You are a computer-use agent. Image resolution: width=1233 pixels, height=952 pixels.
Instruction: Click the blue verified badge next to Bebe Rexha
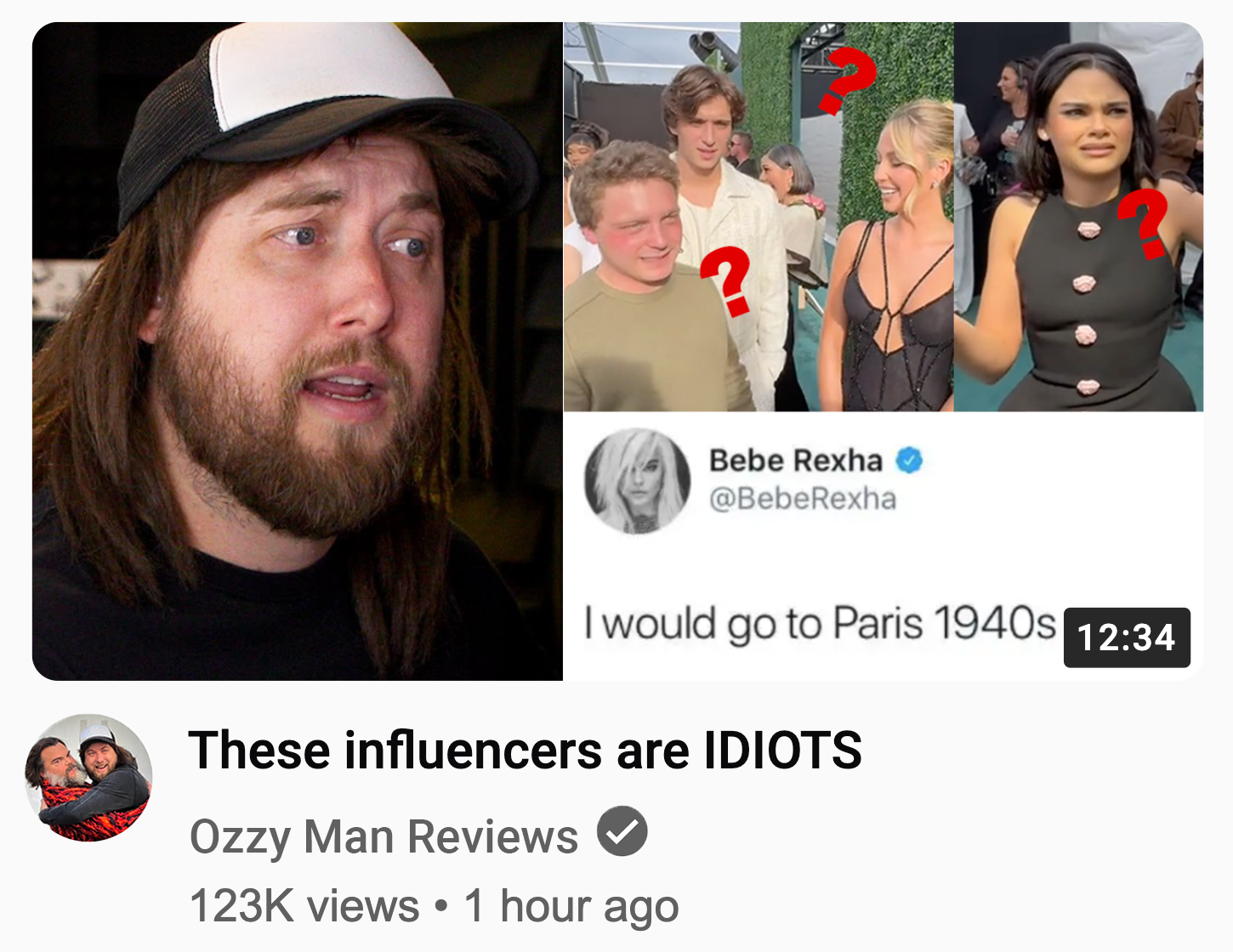click(x=909, y=460)
